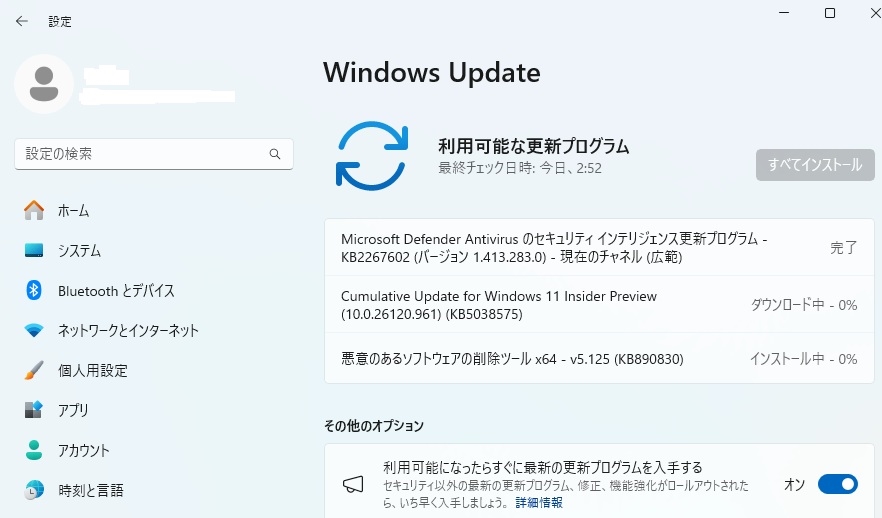Click the その他のオプション section heading
The image size is (882, 518).
pos(374,426)
